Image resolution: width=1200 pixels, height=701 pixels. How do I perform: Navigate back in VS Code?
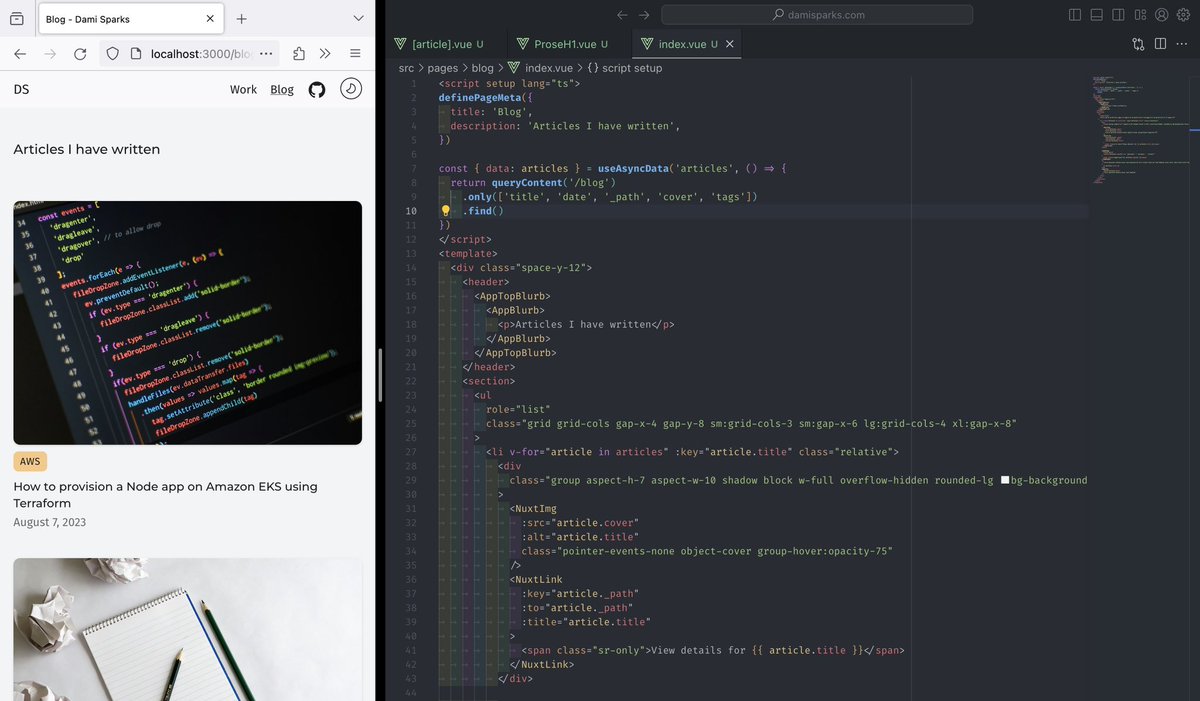point(622,15)
